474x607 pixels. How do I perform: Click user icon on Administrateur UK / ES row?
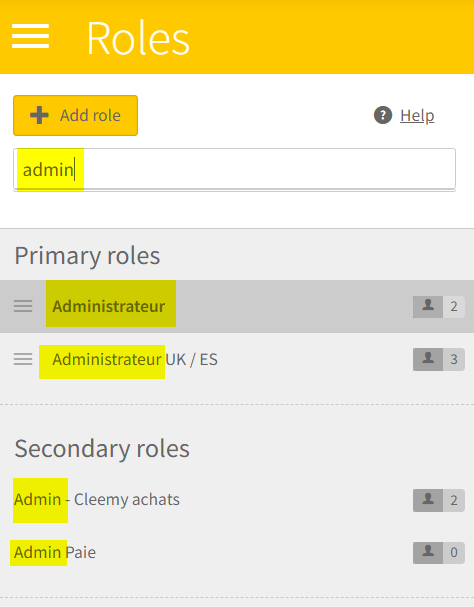click(x=428, y=360)
